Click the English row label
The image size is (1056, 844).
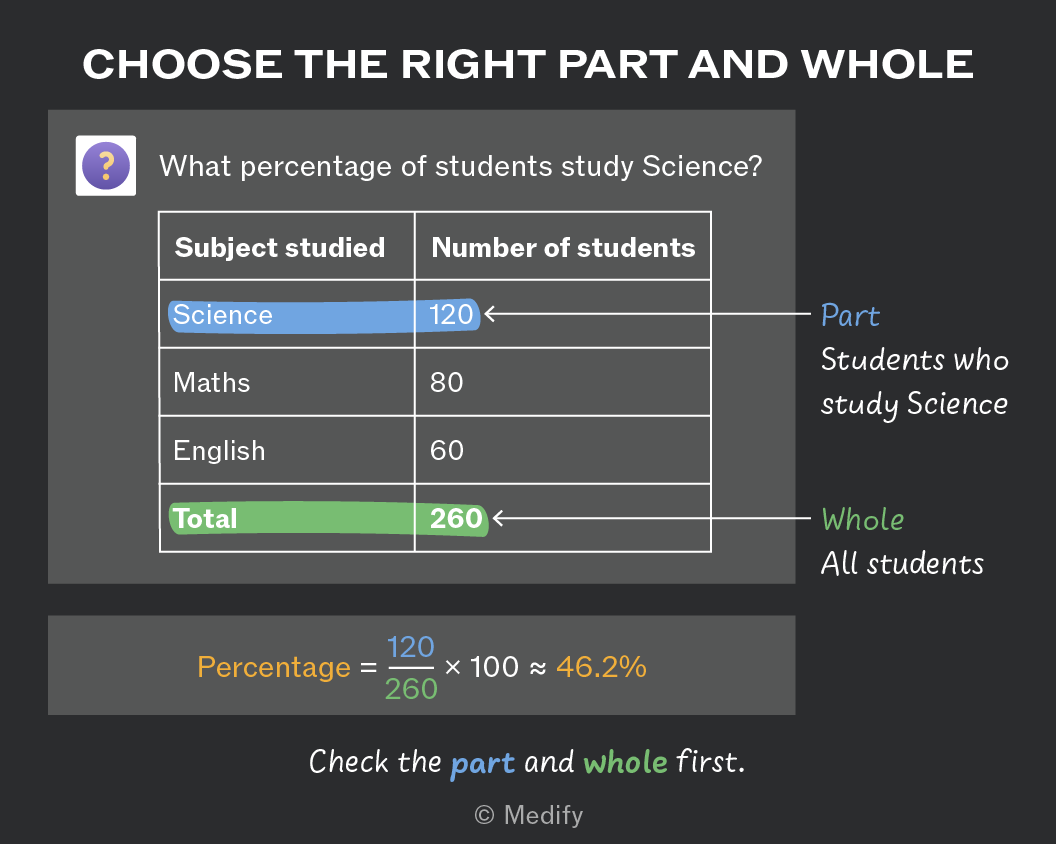(x=219, y=451)
